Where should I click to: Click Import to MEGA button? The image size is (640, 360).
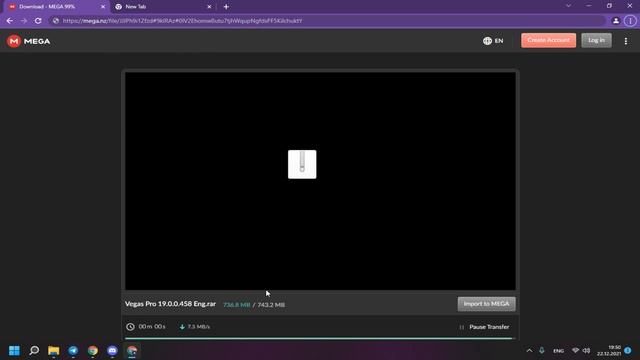(486, 304)
